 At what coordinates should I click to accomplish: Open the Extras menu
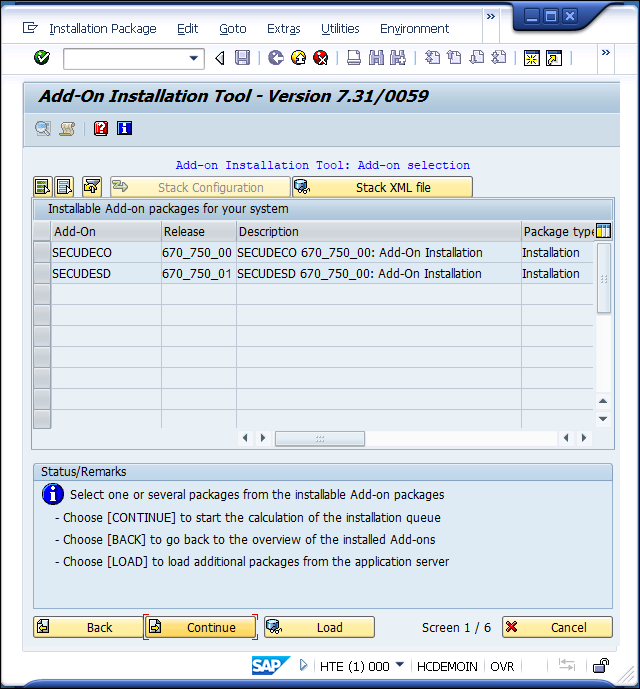coord(284,29)
